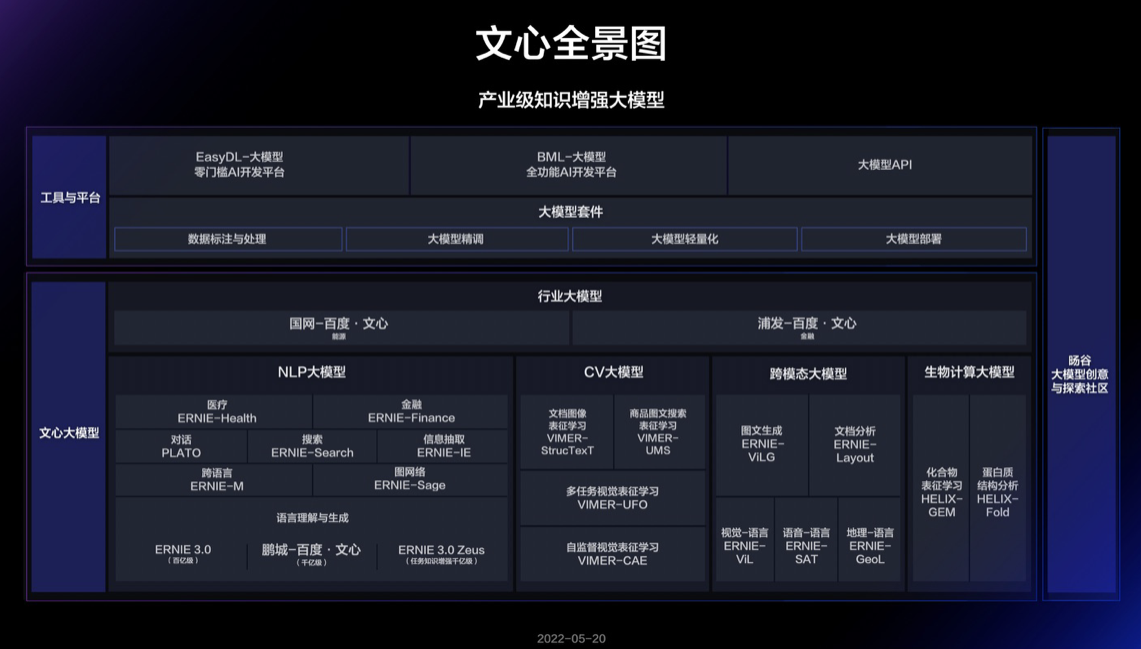Click the 跨模态大模型 heading
This screenshot has height=649, width=1141.
[x=808, y=374]
